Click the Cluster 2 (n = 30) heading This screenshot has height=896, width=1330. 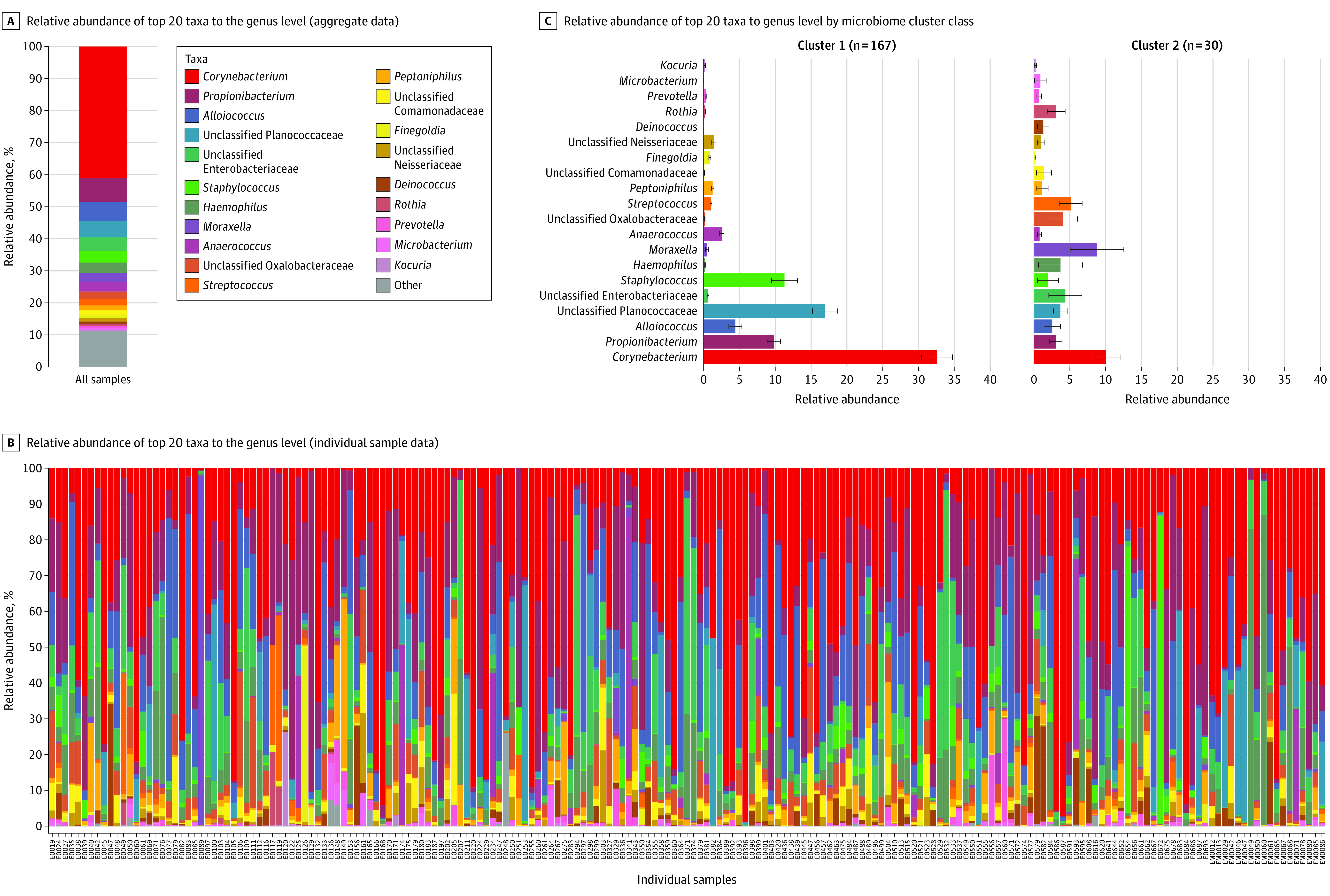1177,46
